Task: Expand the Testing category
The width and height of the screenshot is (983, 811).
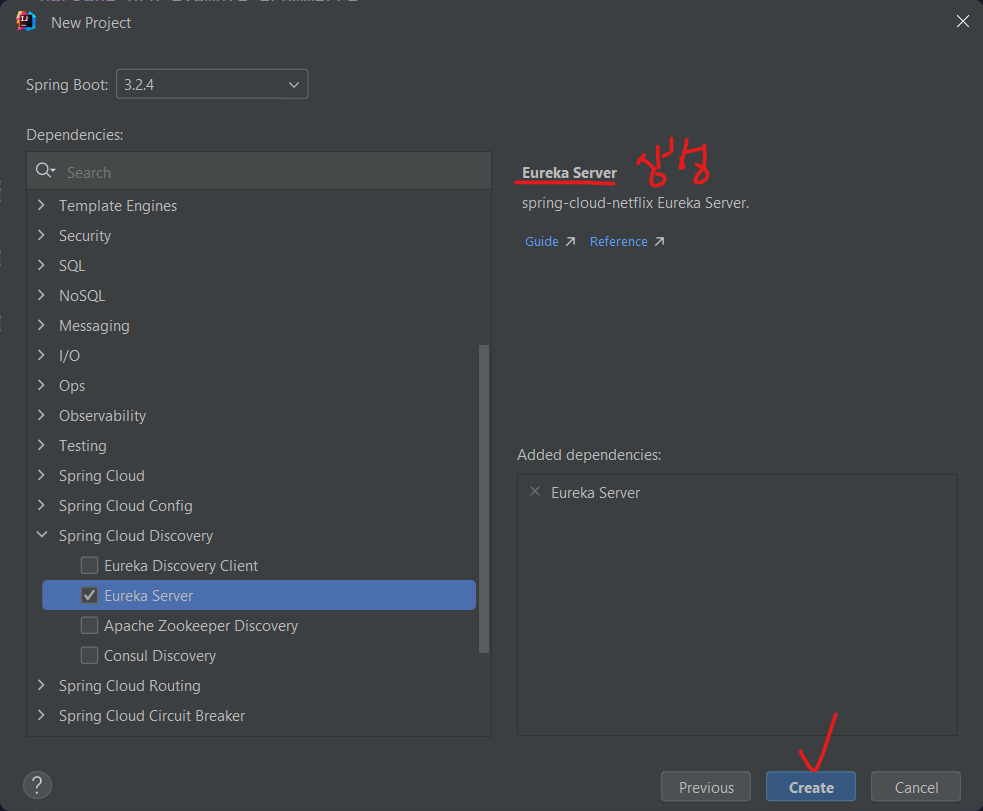Action: [41, 446]
